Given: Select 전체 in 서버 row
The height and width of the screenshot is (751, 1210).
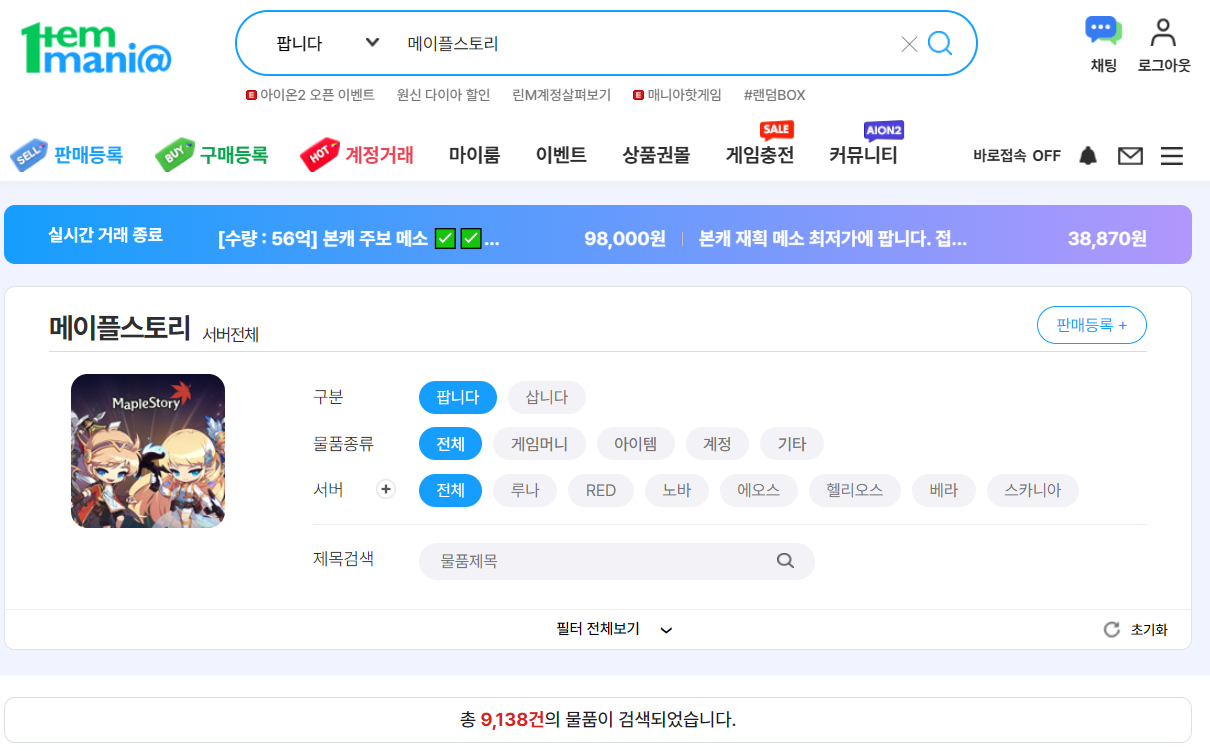Looking at the screenshot, I should (x=450, y=491).
